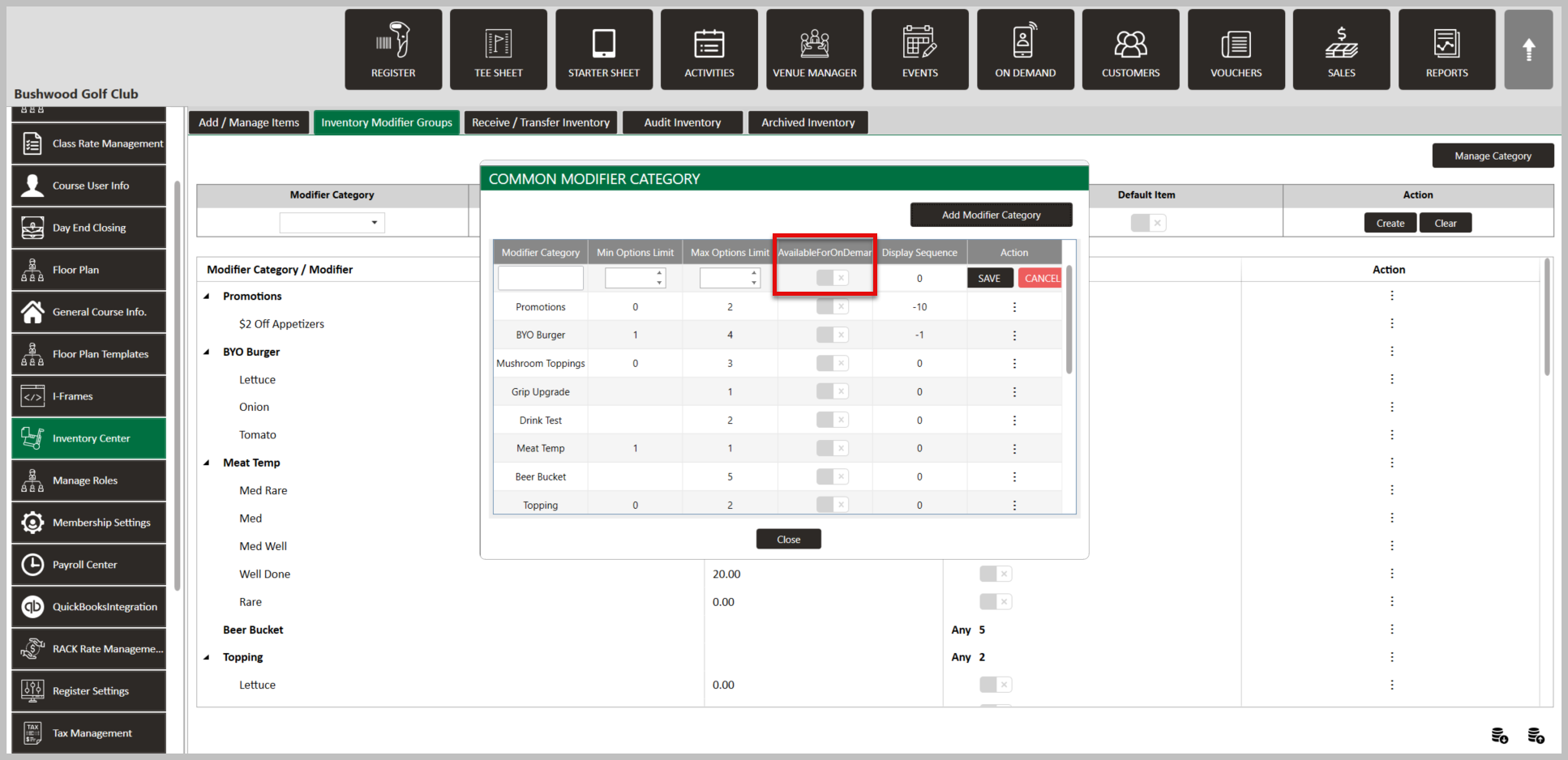The height and width of the screenshot is (760, 1568).
Task: Switch to Add / Manage Items tab
Action: [x=249, y=122]
